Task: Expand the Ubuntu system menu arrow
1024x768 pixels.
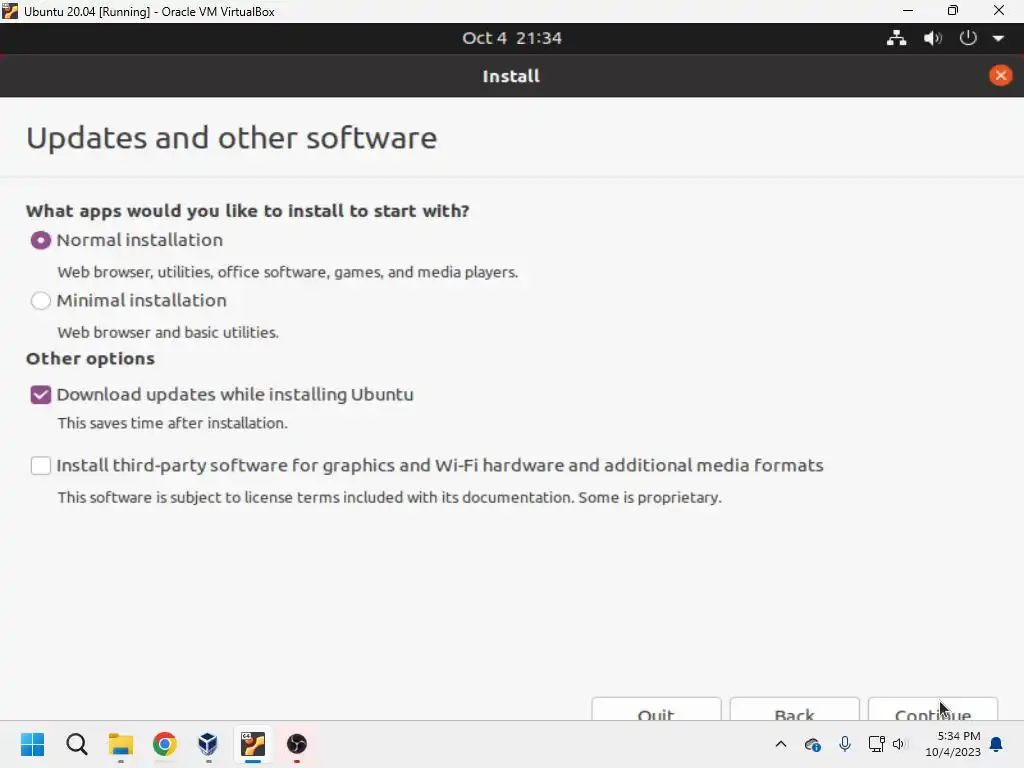Action: [999, 39]
